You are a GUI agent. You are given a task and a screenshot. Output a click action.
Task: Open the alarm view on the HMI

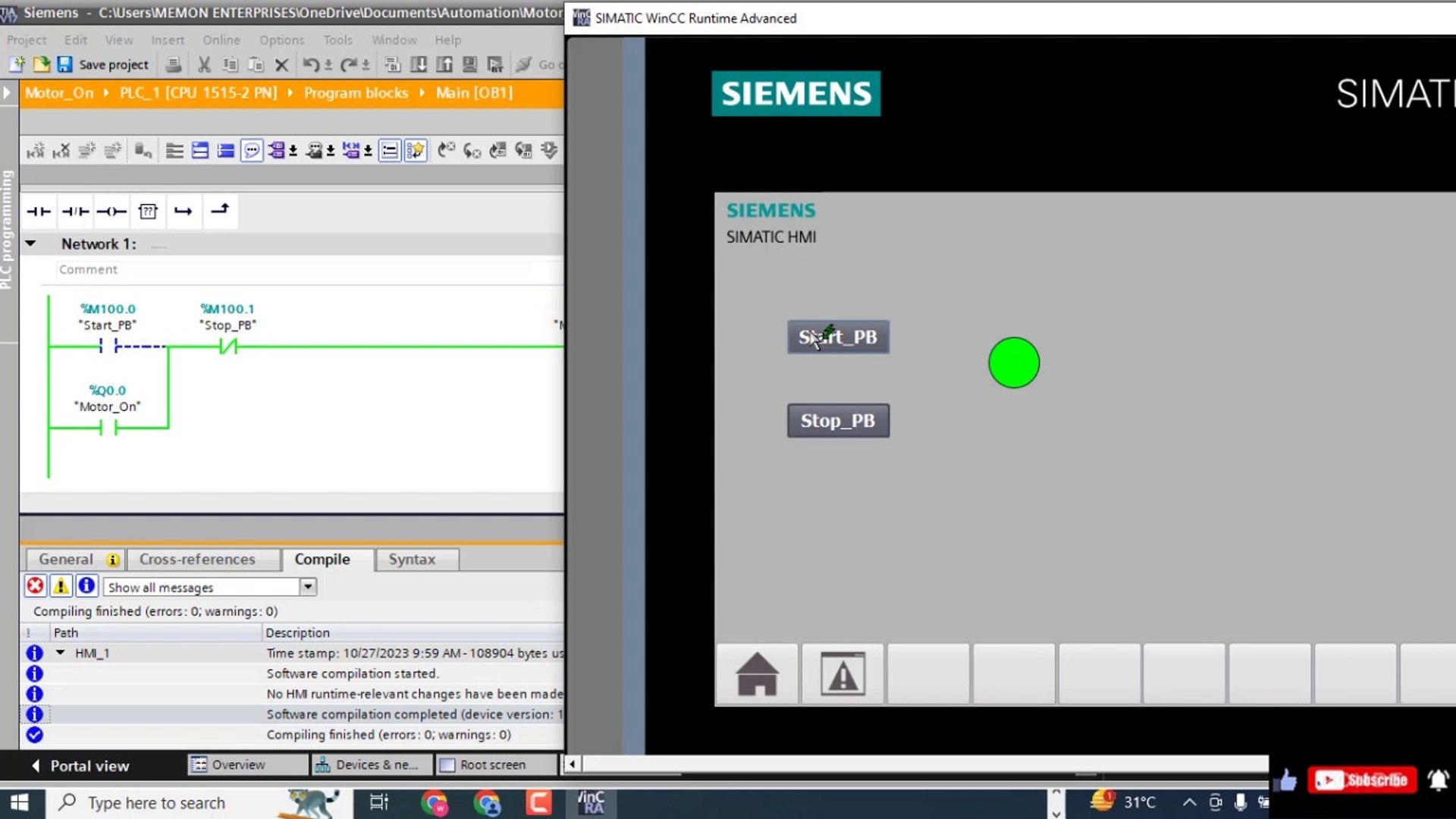click(842, 674)
